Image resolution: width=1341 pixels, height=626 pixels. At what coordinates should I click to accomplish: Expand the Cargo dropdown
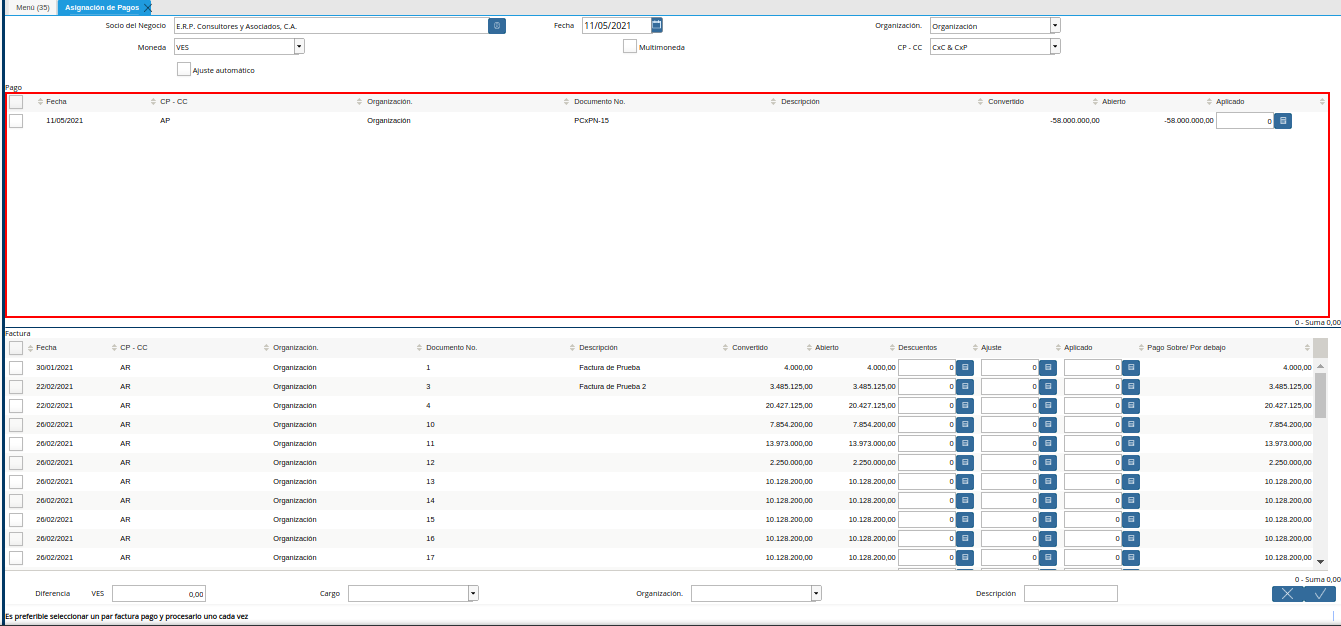pyautogui.click(x=473, y=593)
